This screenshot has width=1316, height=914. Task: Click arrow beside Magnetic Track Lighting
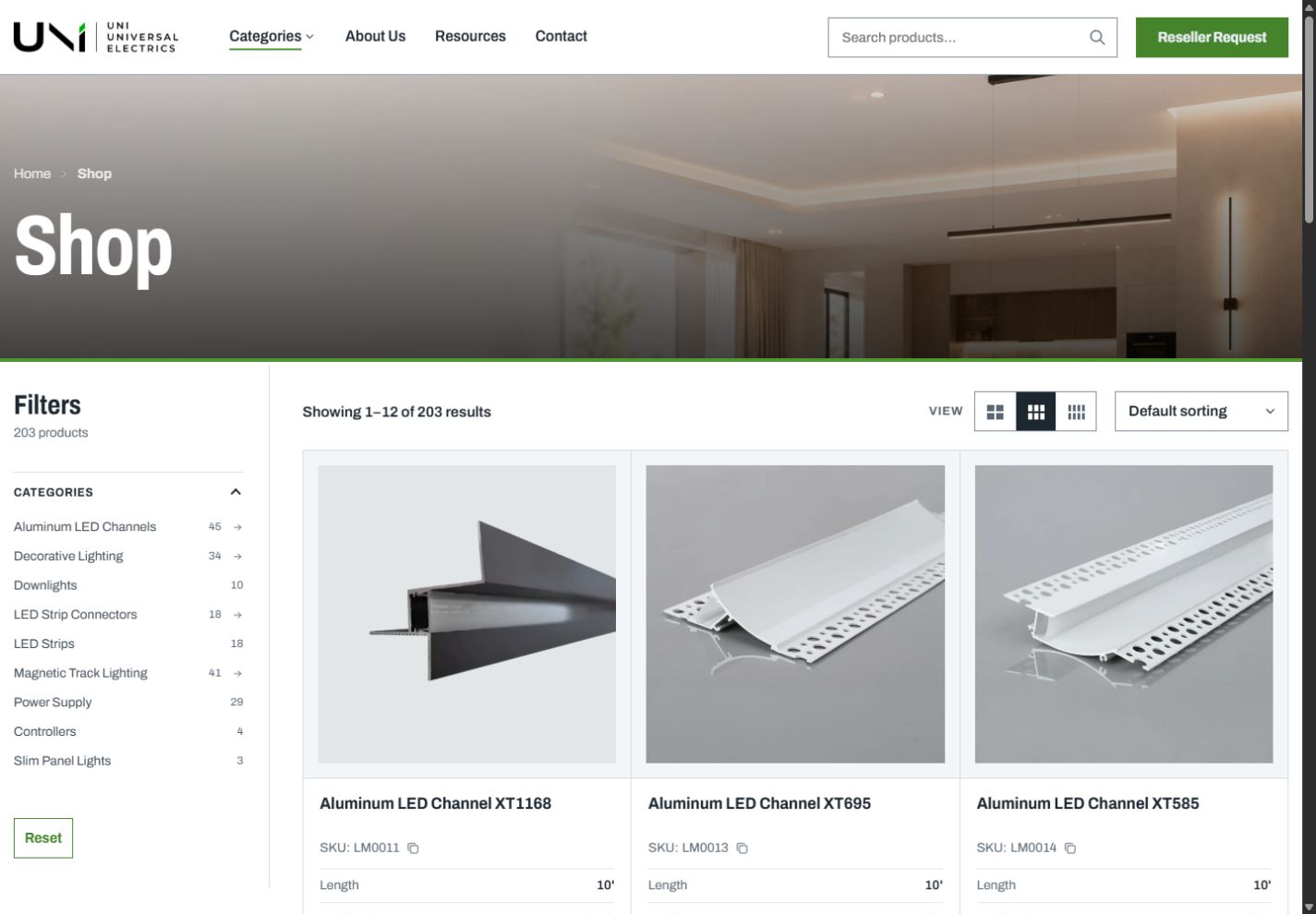click(x=237, y=674)
